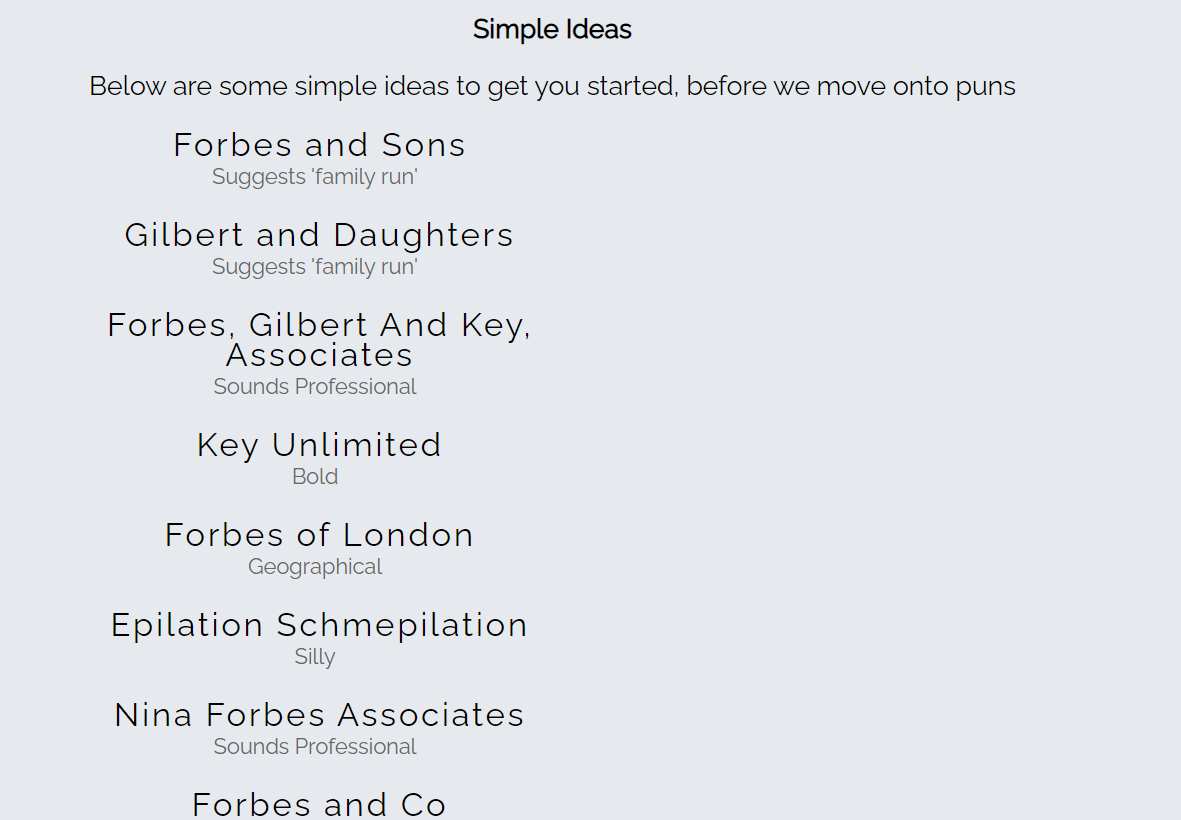Click the 'Epilation Schmepilation' name idea
The width and height of the screenshot is (1181, 820).
[319, 625]
